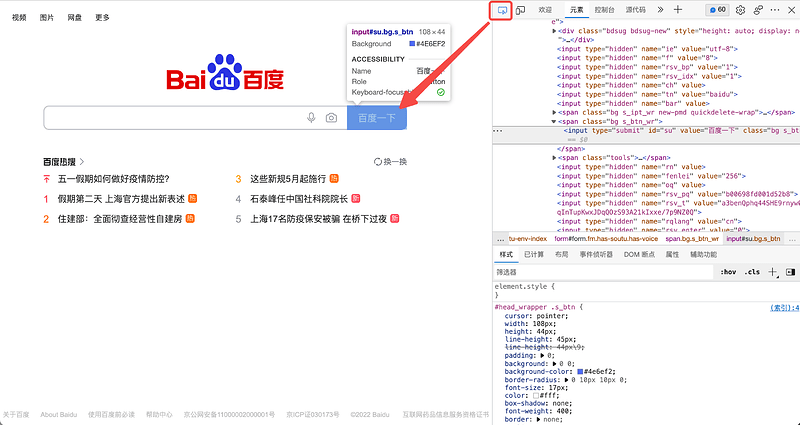Click the camera image search icon

click(x=331, y=118)
